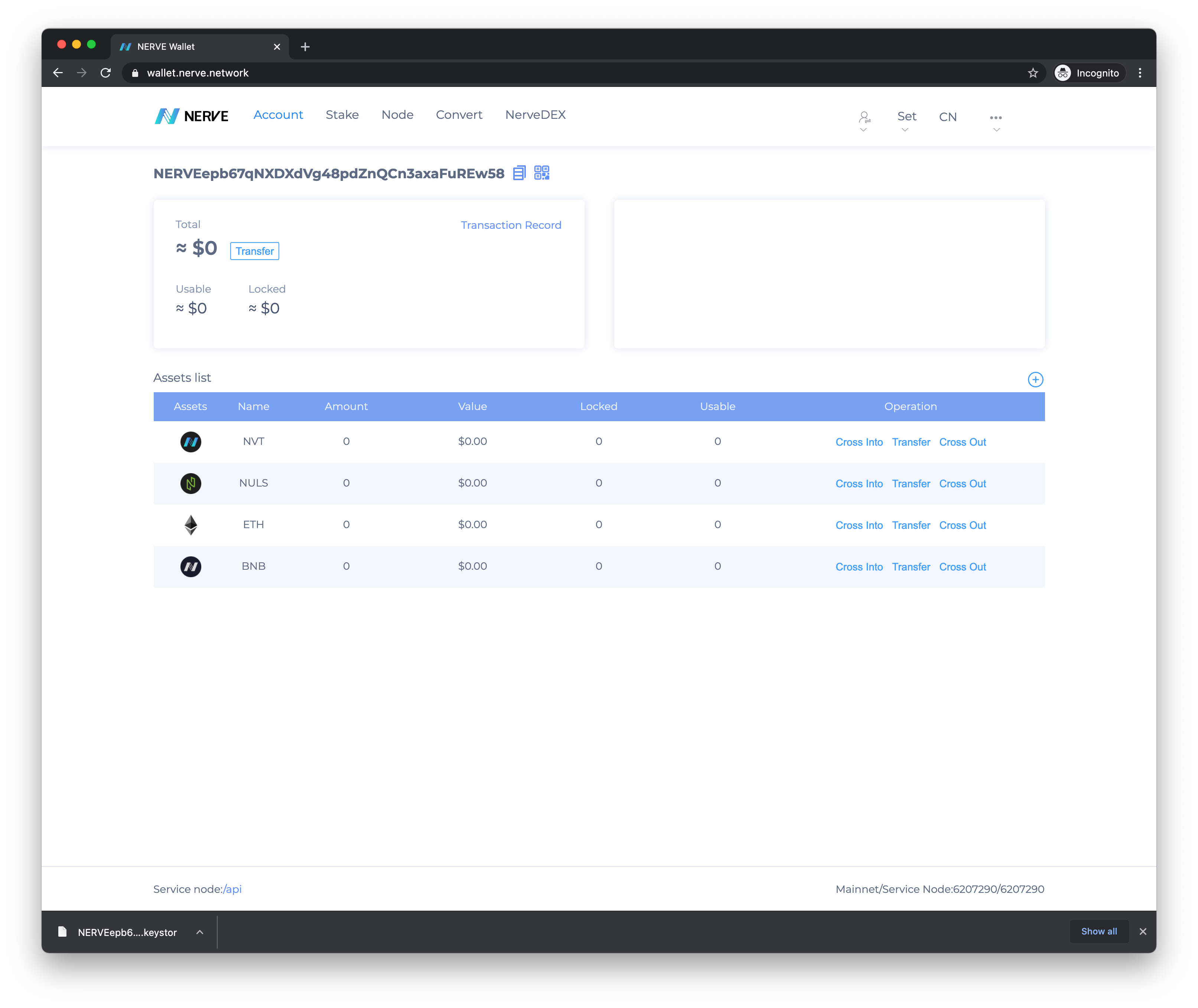The height and width of the screenshot is (1008, 1198).
Task: Open the Account tab
Action: (278, 115)
